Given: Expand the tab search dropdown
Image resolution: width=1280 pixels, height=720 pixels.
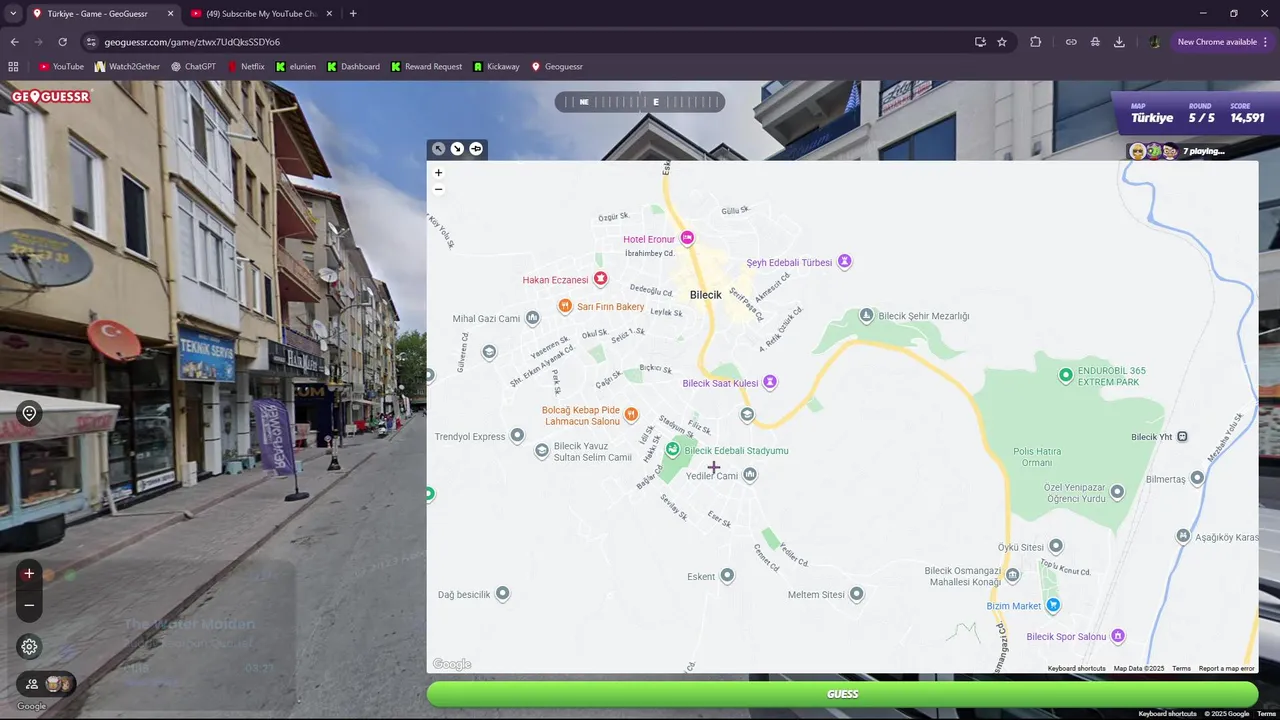Looking at the screenshot, I should point(13,14).
